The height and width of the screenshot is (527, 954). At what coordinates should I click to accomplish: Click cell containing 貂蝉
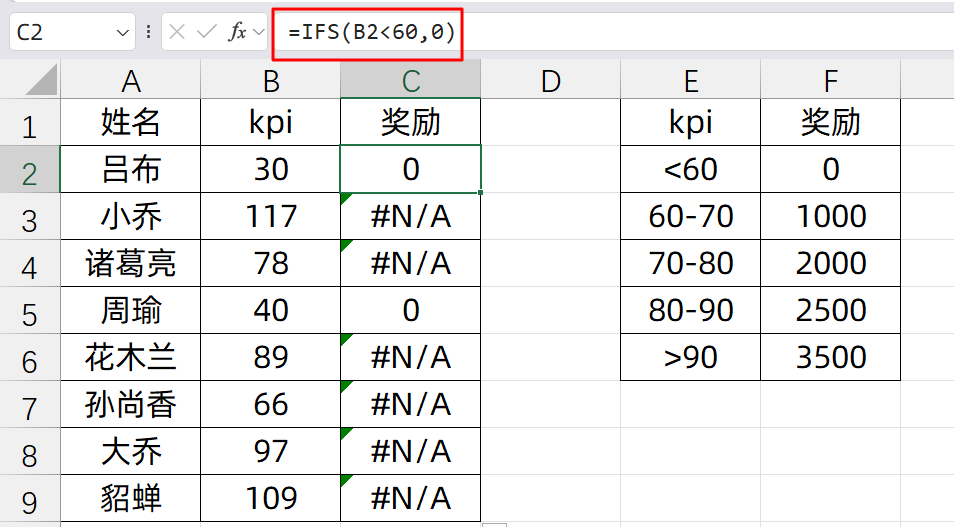tap(130, 498)
